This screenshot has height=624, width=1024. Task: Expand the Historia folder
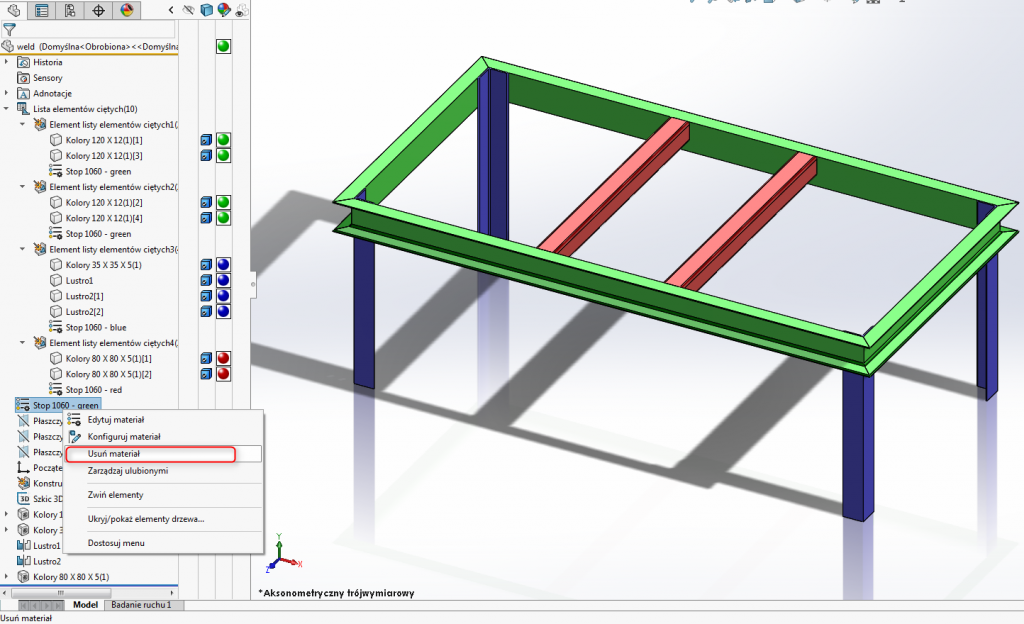[7, 62]
